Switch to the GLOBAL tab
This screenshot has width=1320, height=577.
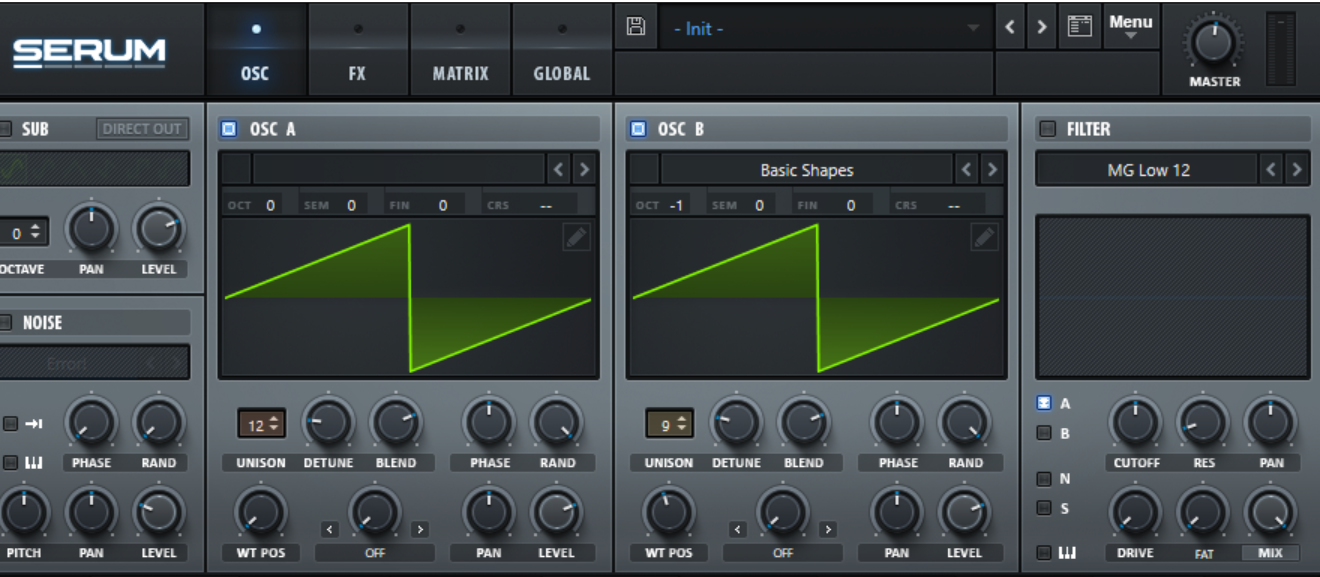pyautogui.click(x=562, y=50)
